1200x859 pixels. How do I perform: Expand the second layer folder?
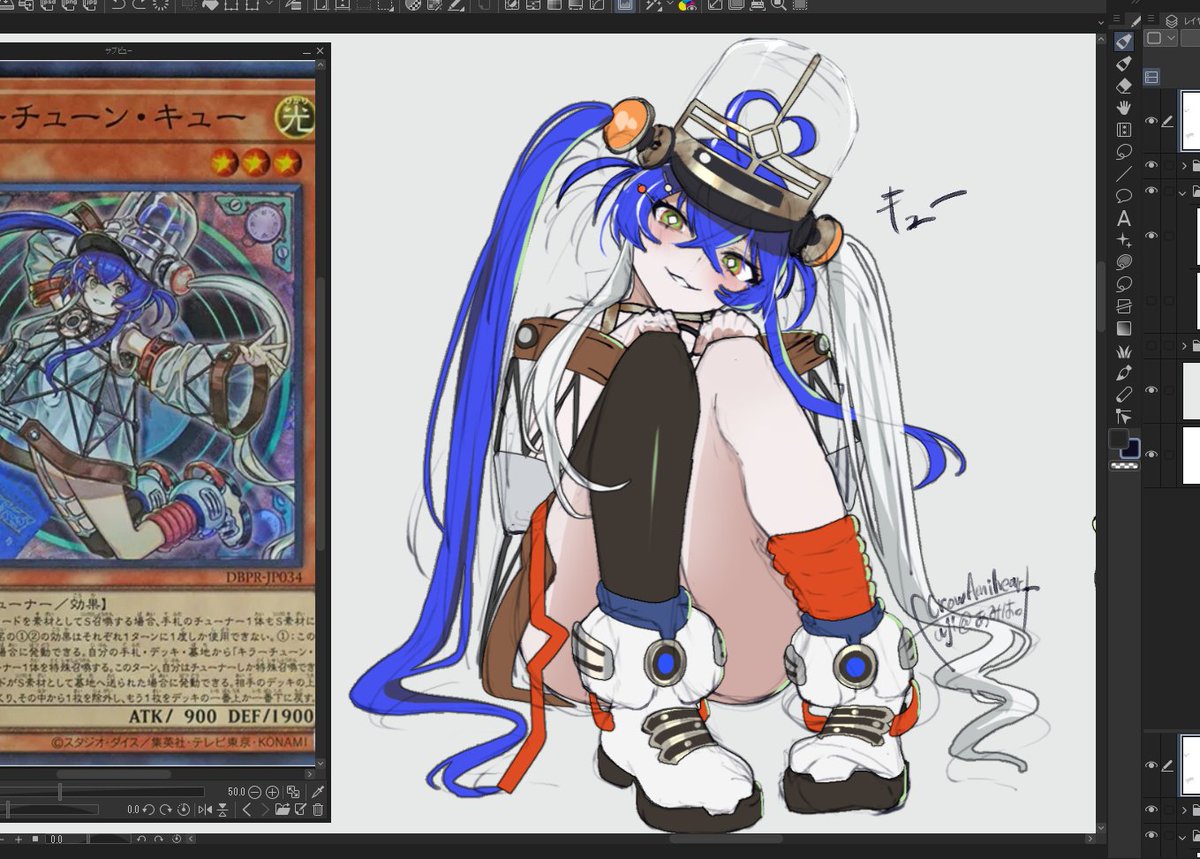[x=1185, y=166]
